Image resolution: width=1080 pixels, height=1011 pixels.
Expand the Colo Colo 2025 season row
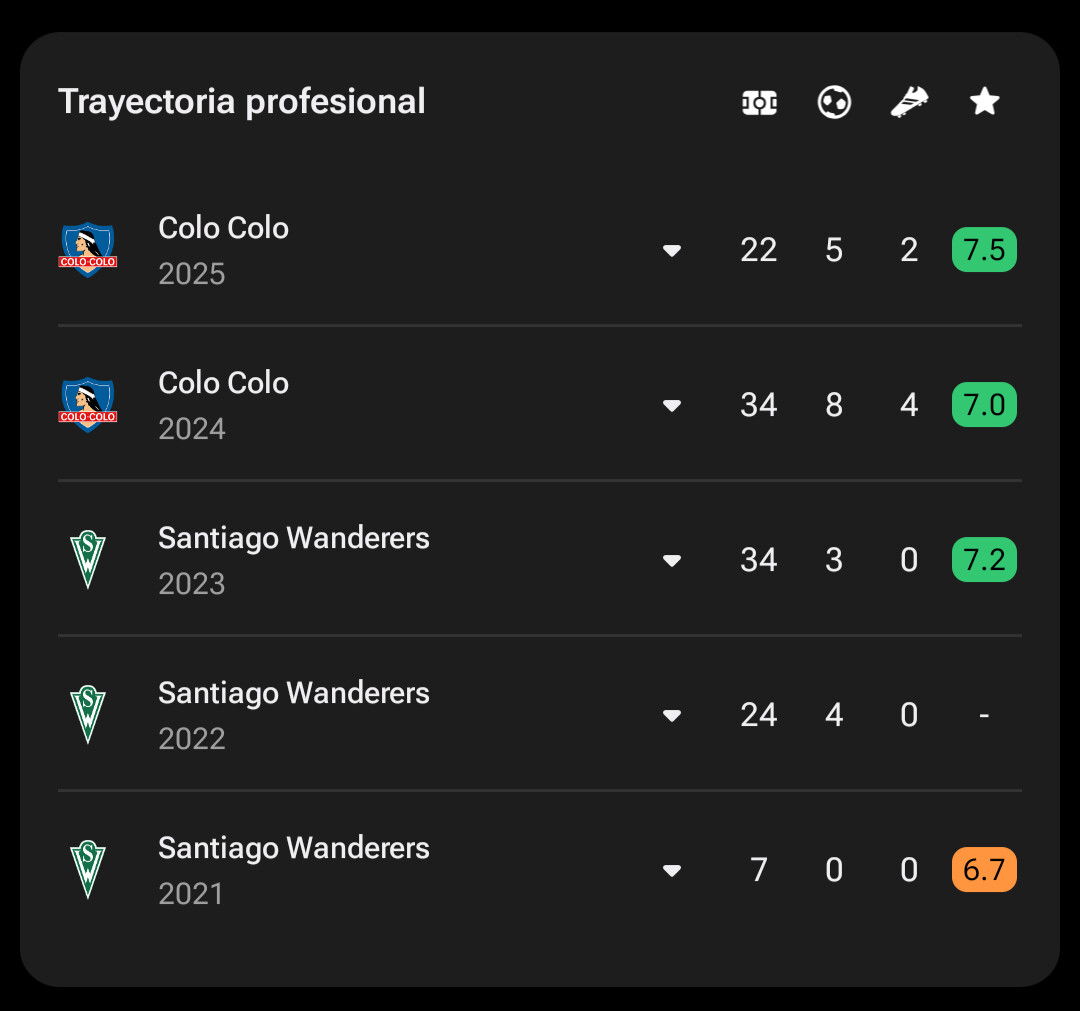pos(672,250)
